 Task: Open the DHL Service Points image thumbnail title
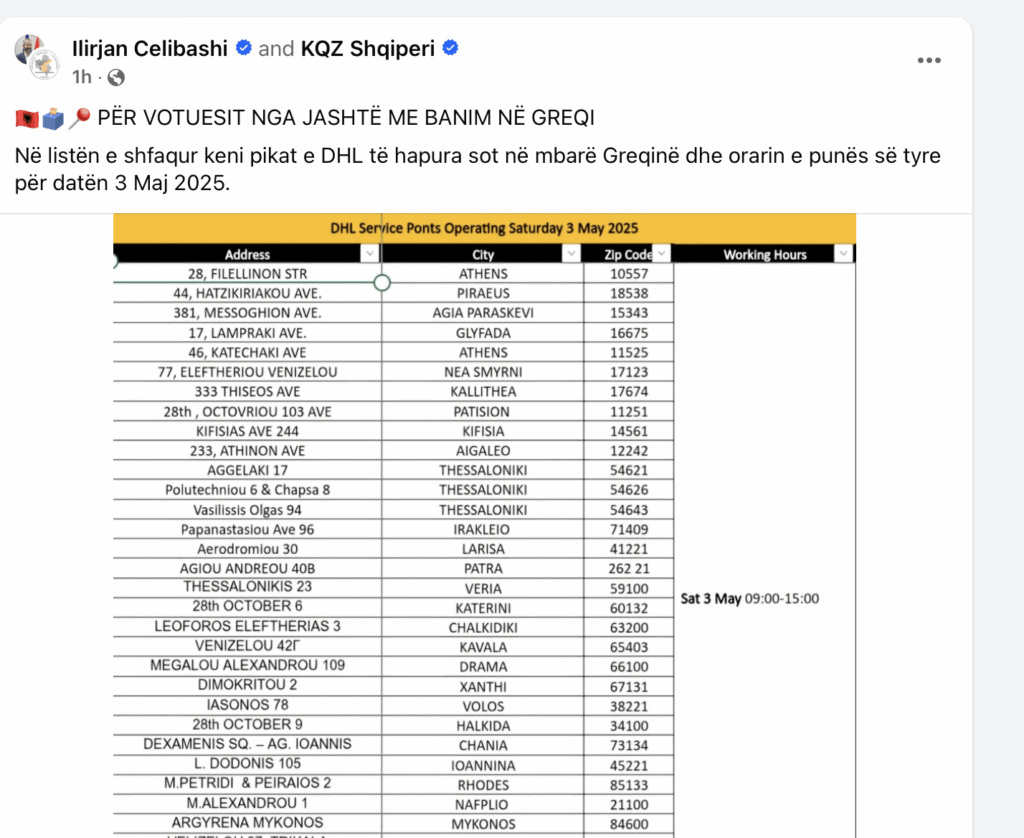(484, 229)
